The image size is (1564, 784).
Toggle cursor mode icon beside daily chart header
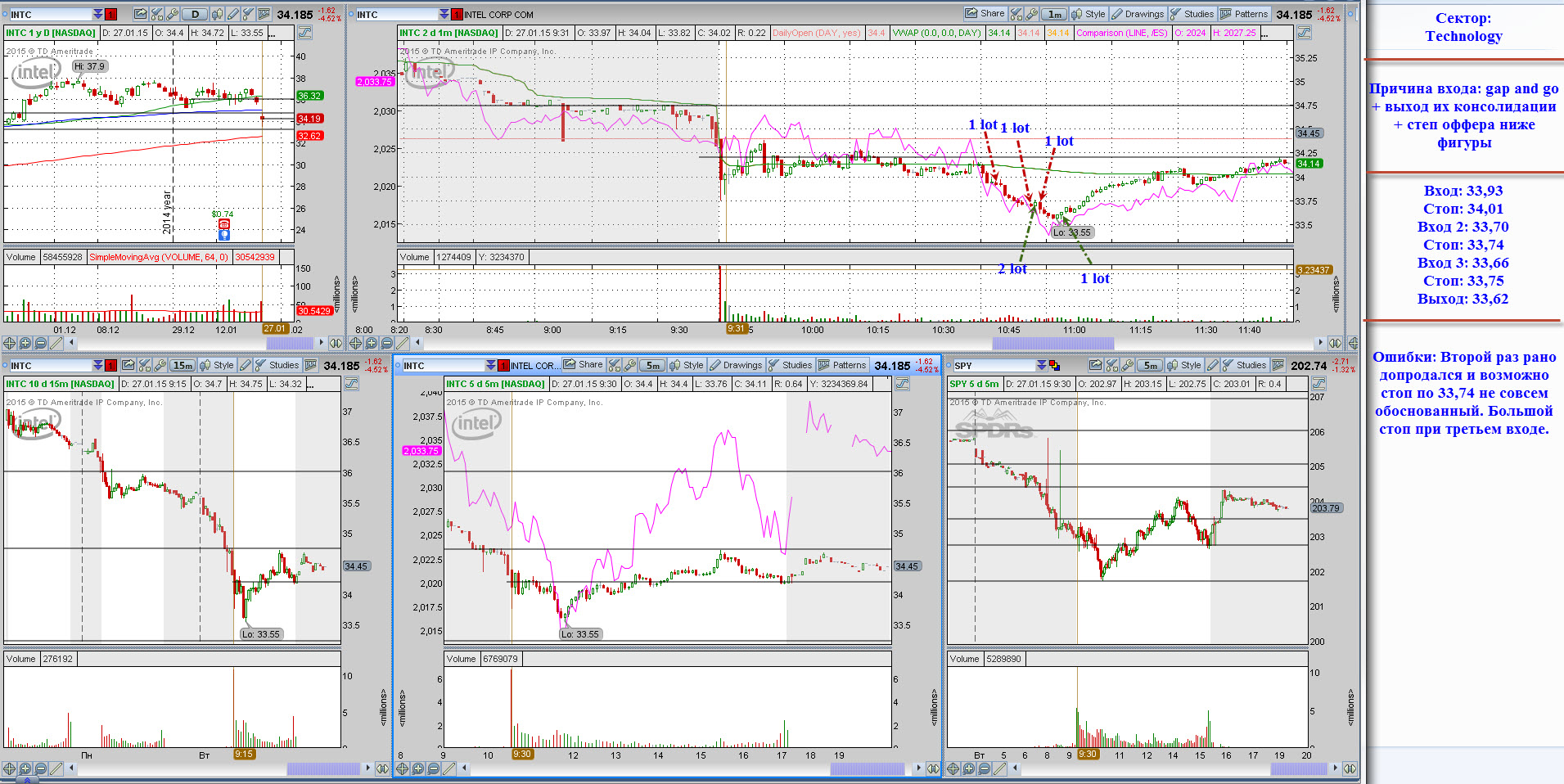pyautogui.click(x=304, y=33)
